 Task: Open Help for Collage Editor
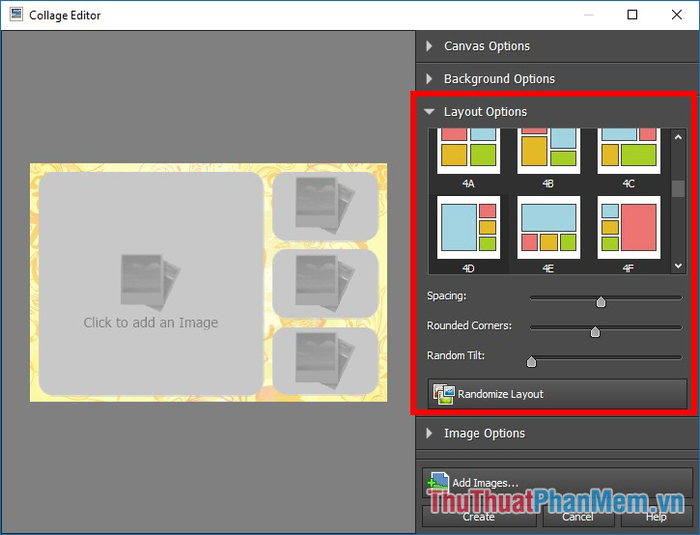[656, 517]
